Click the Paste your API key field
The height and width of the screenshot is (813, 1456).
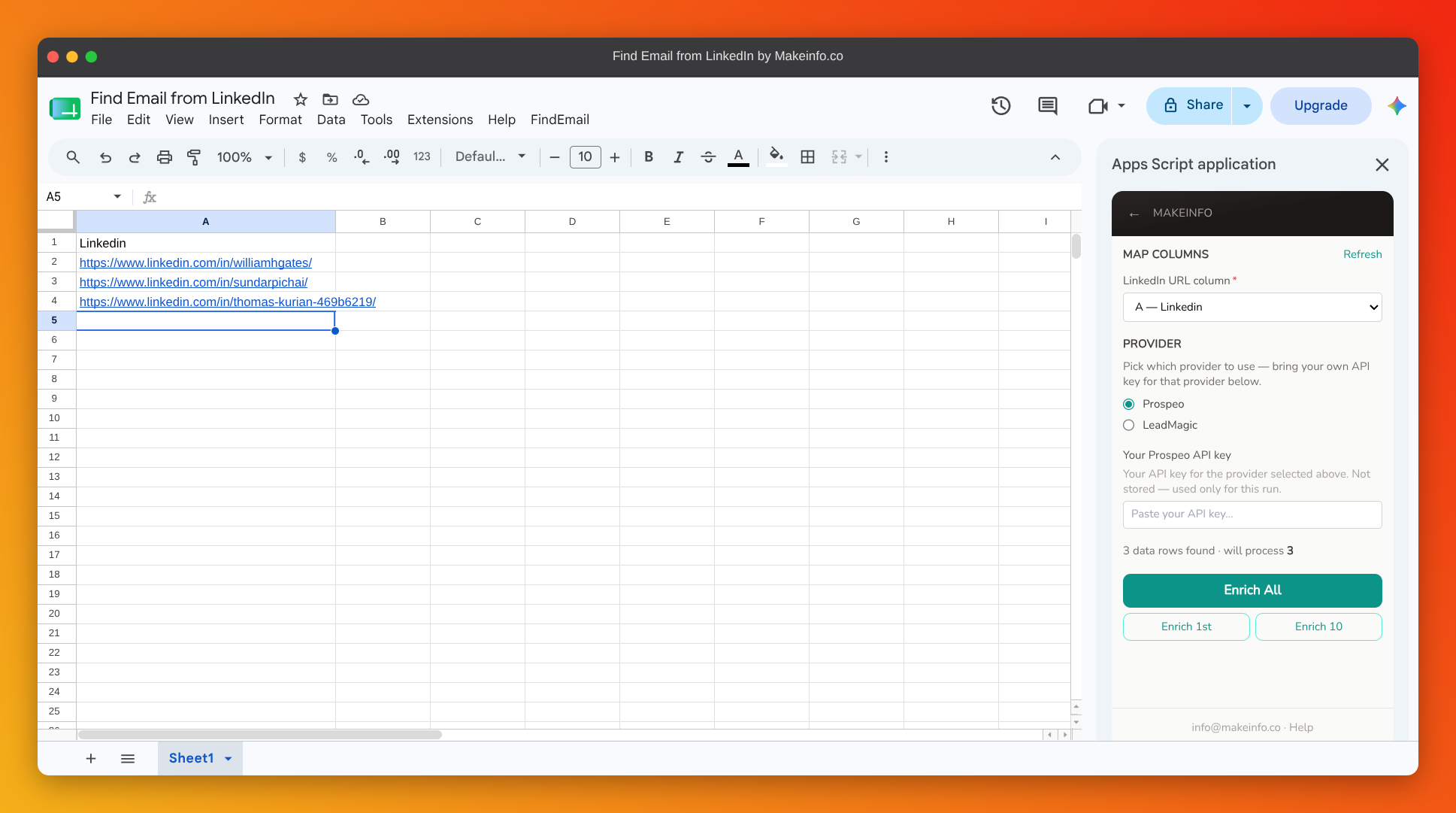(1252, 514)
